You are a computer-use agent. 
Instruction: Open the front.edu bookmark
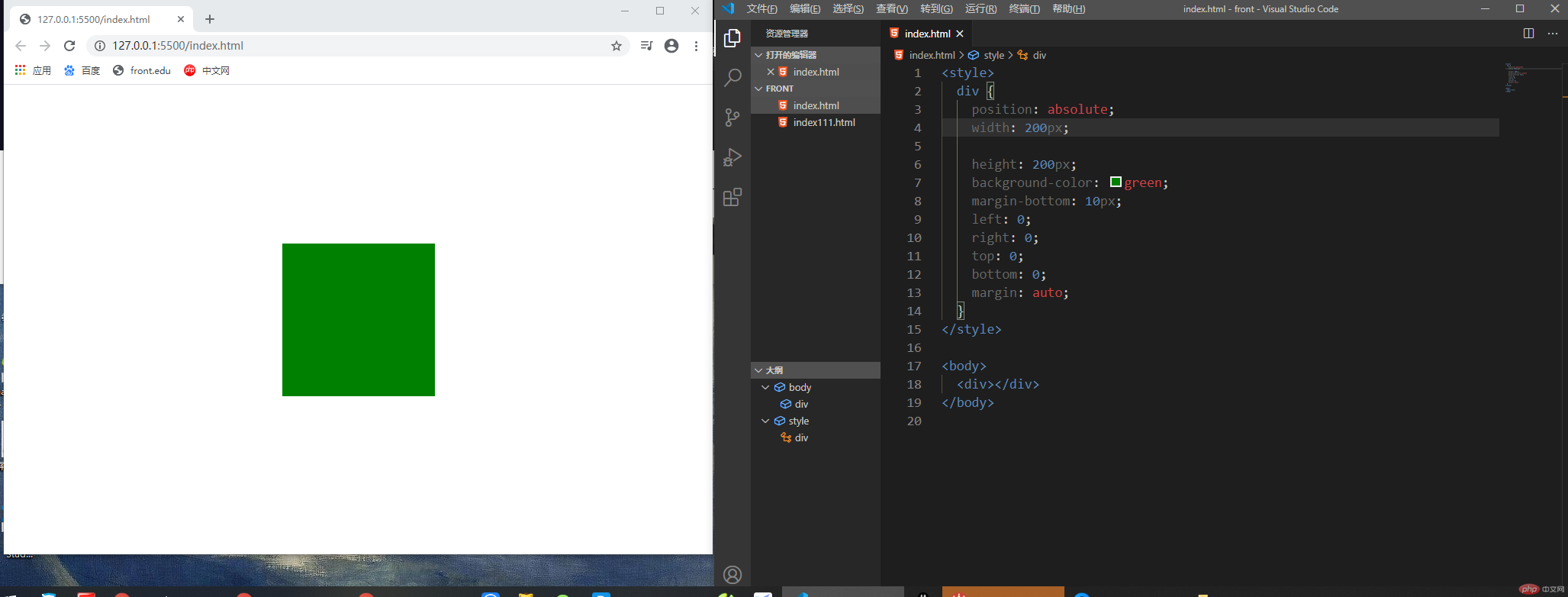(x=142, y=70)
